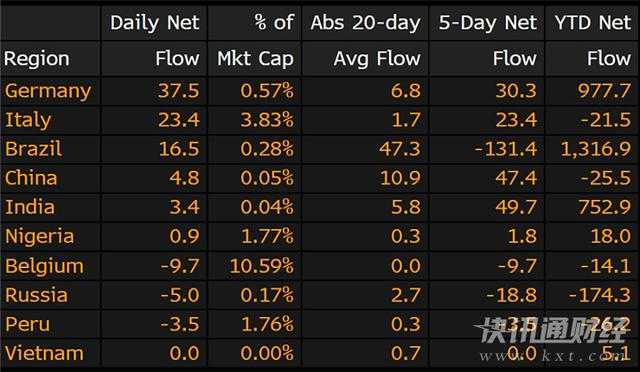Click the Abs 20-day Avg Flow header

point(365,40)
